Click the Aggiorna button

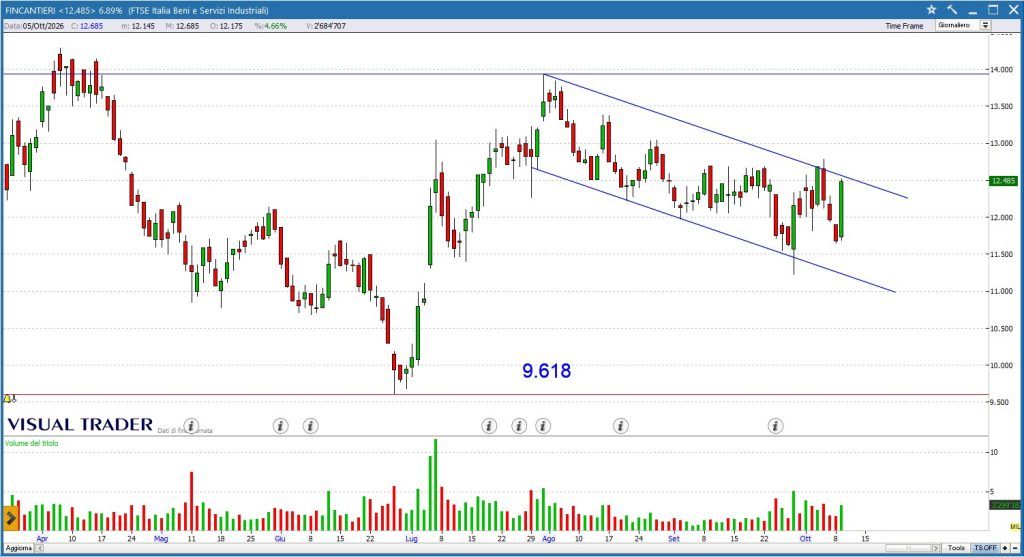pos(18,548)
